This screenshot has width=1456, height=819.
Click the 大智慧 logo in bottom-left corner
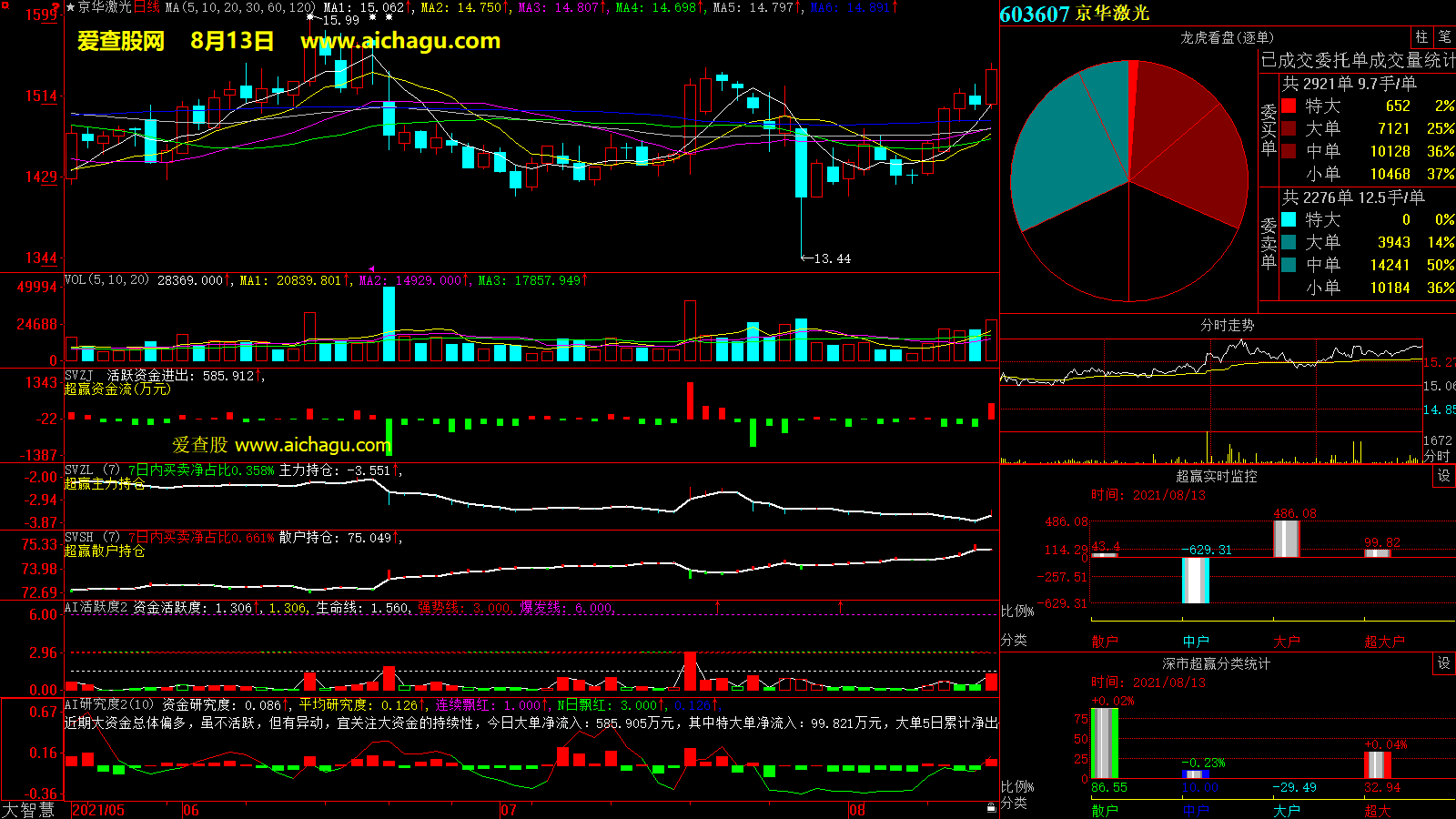coord(29,809)
